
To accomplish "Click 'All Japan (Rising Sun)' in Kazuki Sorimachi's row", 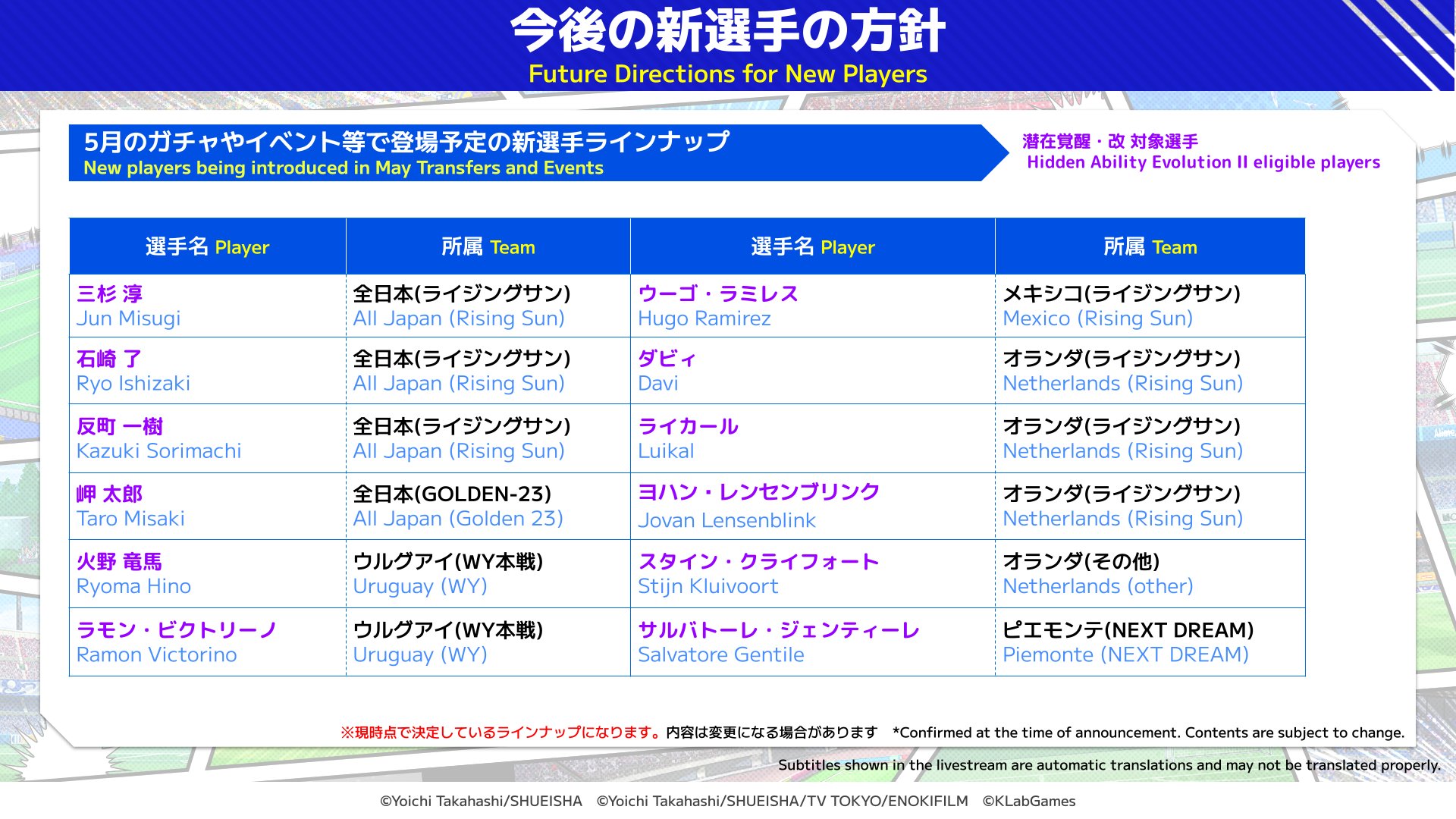I will [488, 438].
